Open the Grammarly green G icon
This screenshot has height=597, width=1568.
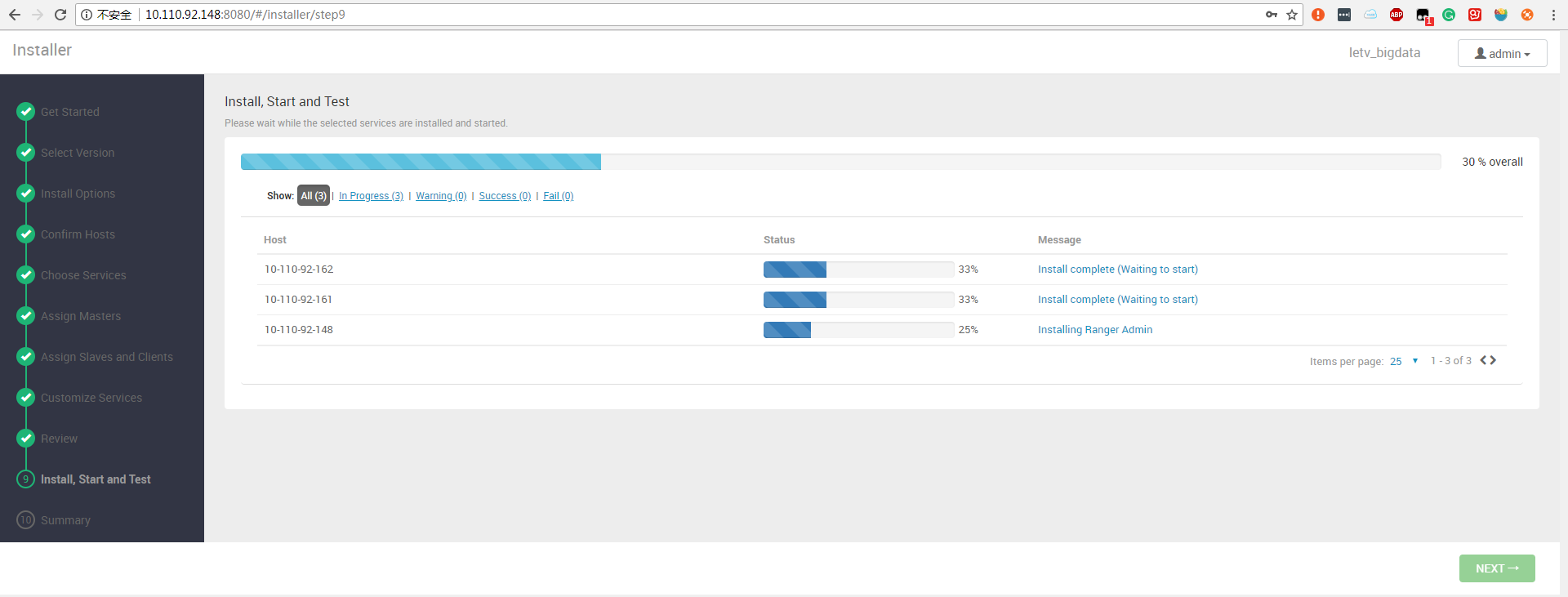point(1449,15)
